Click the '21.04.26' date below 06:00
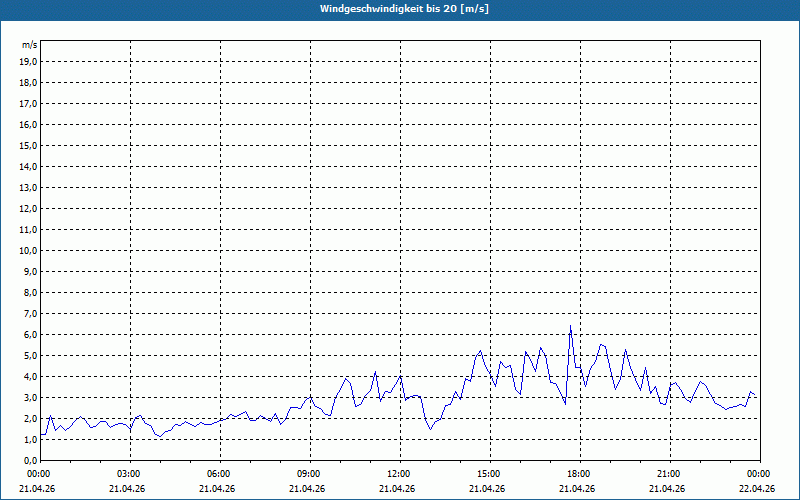This screenshot has height=500, width=800. [217, 488]
